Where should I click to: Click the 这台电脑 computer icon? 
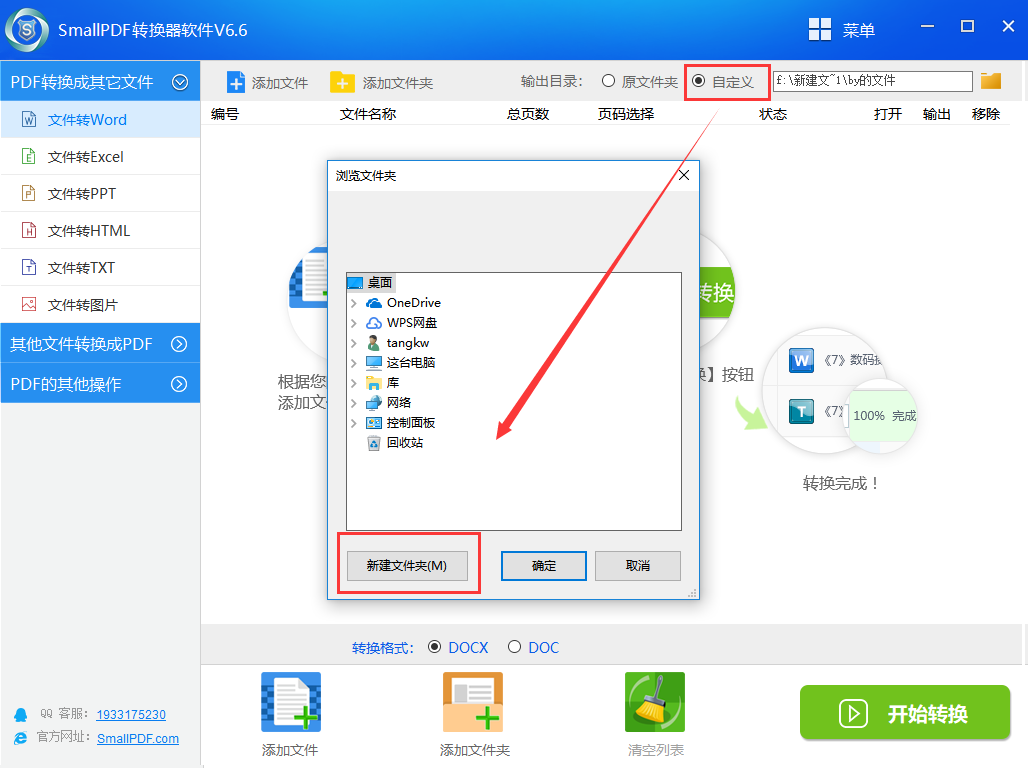374,363
